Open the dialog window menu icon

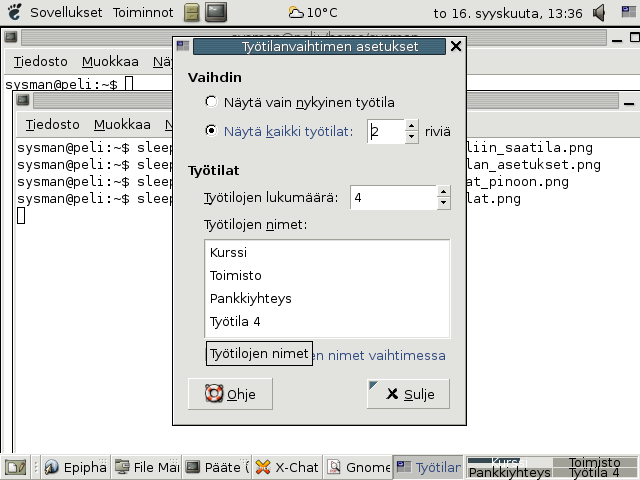(x=182, y=46)
